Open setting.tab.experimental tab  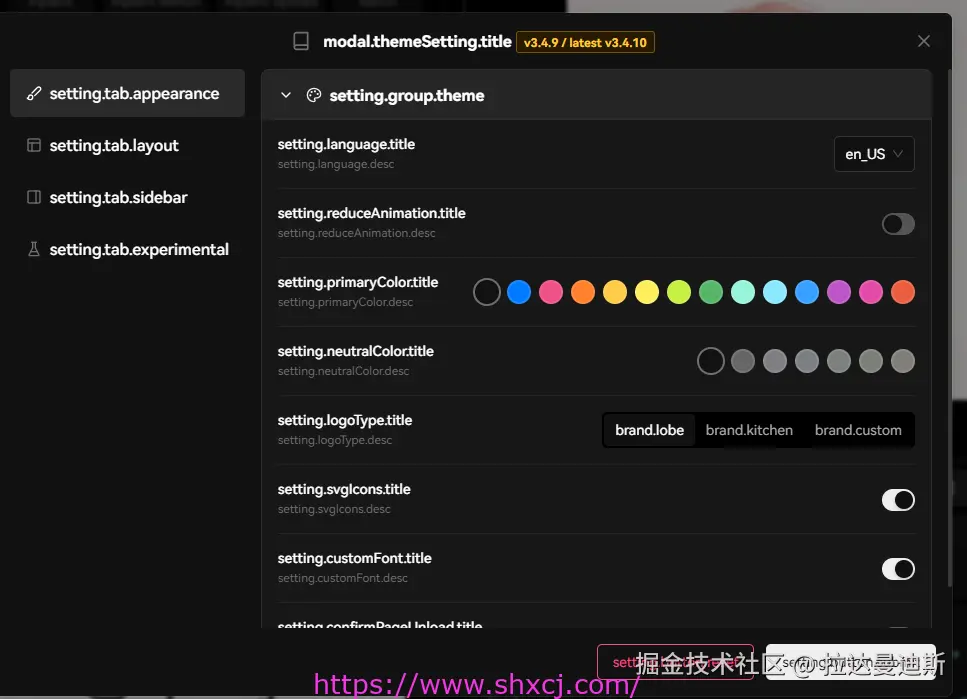[128, 249]
